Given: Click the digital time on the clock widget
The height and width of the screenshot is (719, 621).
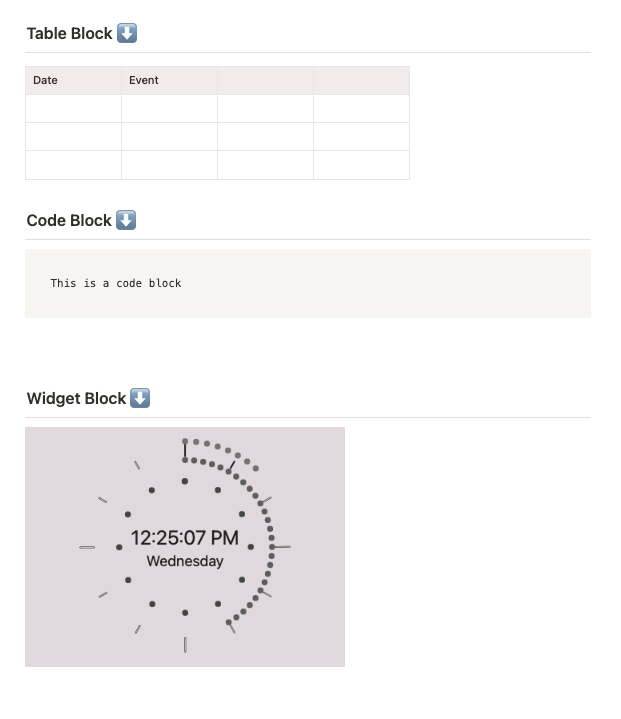Looking at the screenshot, I should click(185, 538).
